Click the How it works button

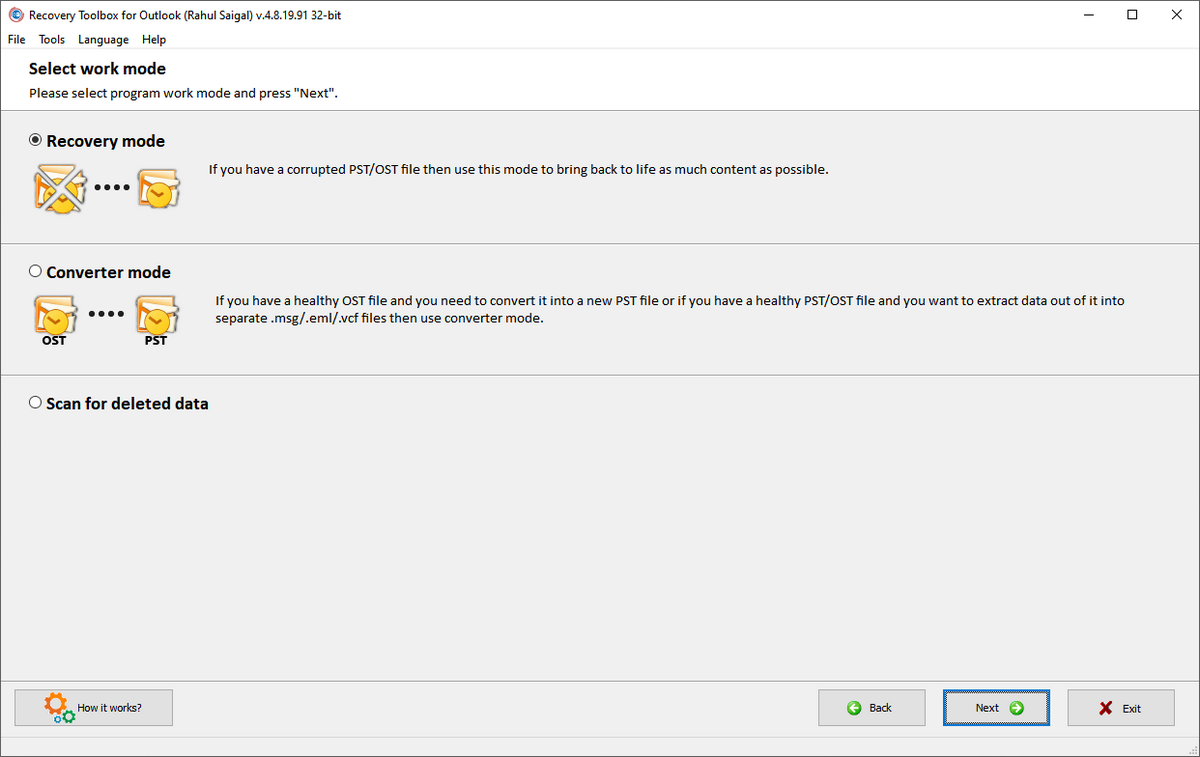tap(93, 707)
